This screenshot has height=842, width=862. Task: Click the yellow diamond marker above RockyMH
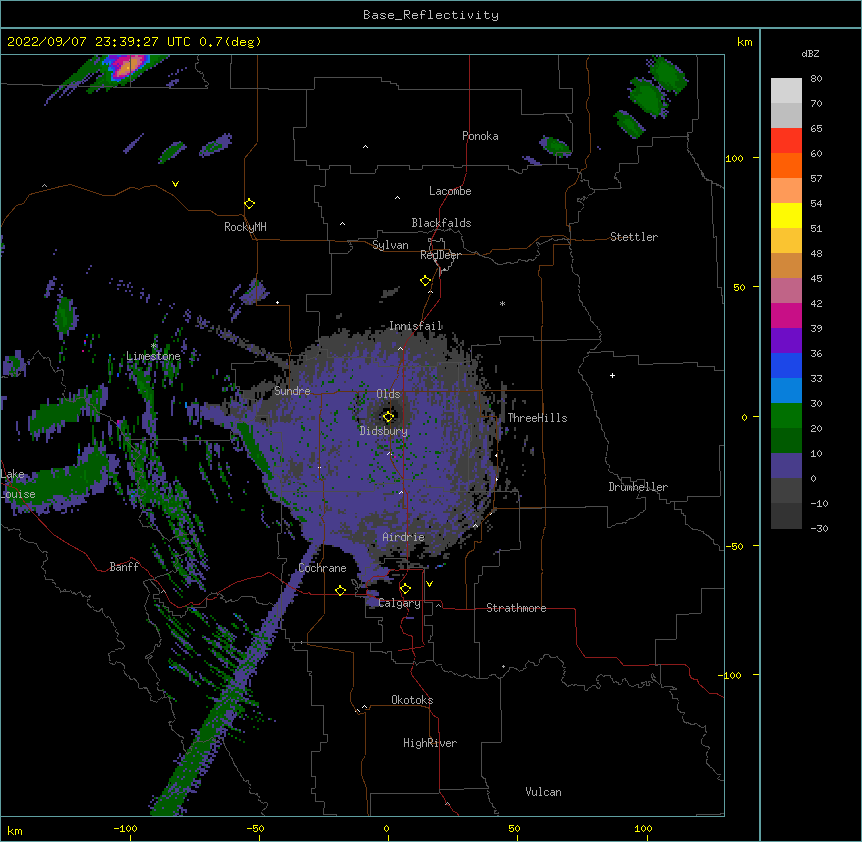coord(250,204)
